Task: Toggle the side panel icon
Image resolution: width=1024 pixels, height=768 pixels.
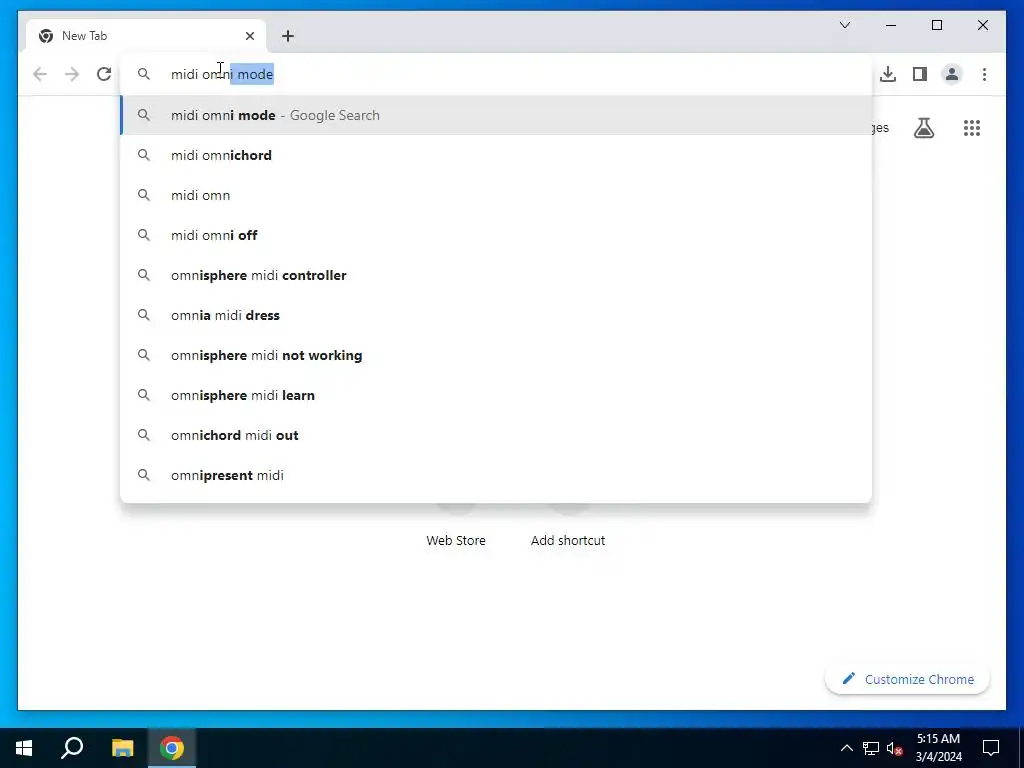Action: [920, 74]
